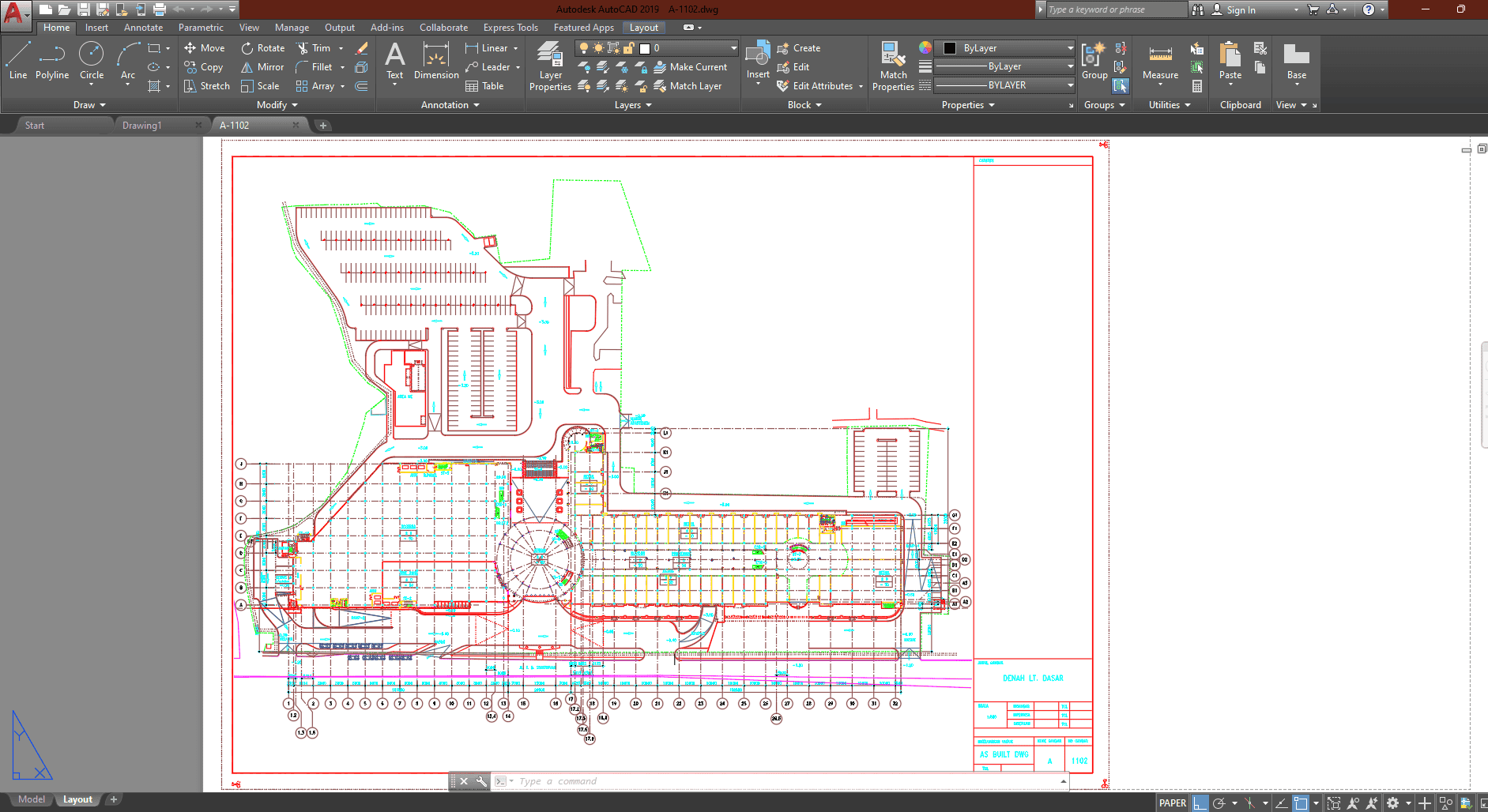Screen dimensions: 1488x812
Task: Toggle Polar Tracking in status bar
Action: coord(1219,803)
